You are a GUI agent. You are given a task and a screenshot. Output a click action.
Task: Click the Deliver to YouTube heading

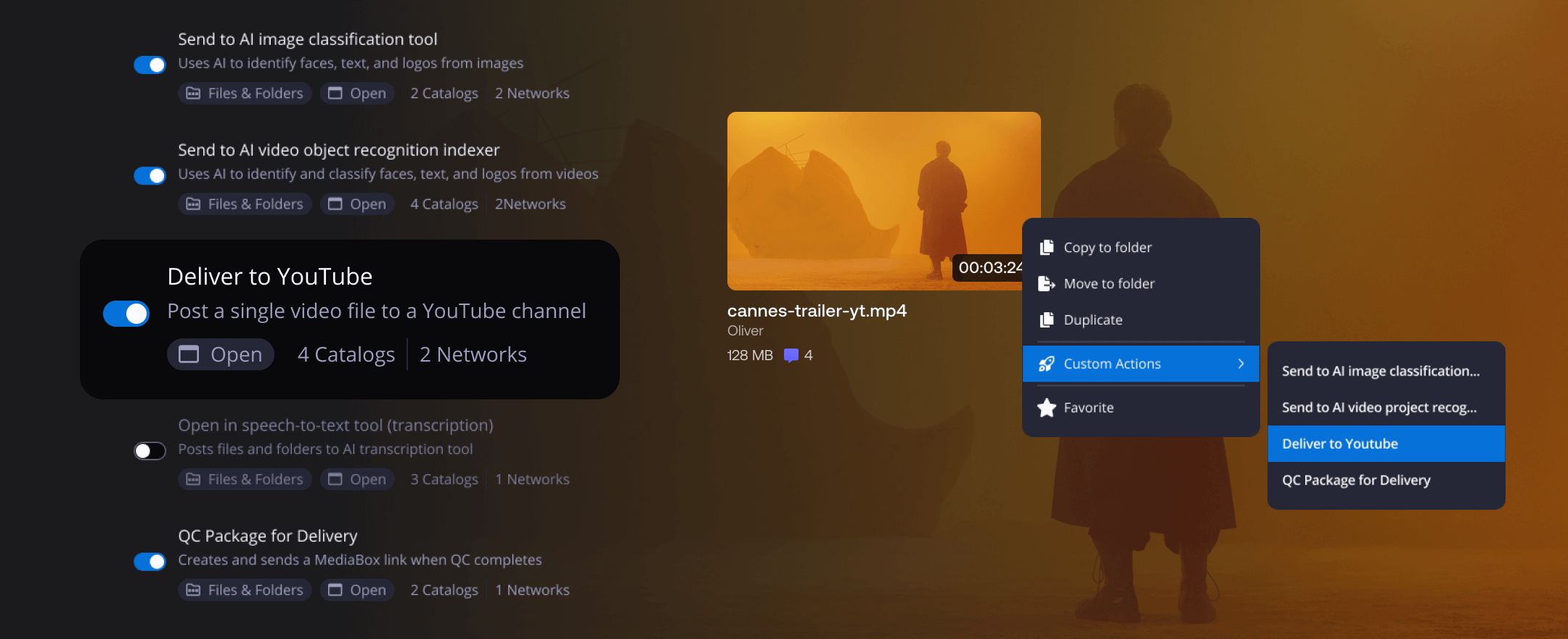click(x=270, y=277)
